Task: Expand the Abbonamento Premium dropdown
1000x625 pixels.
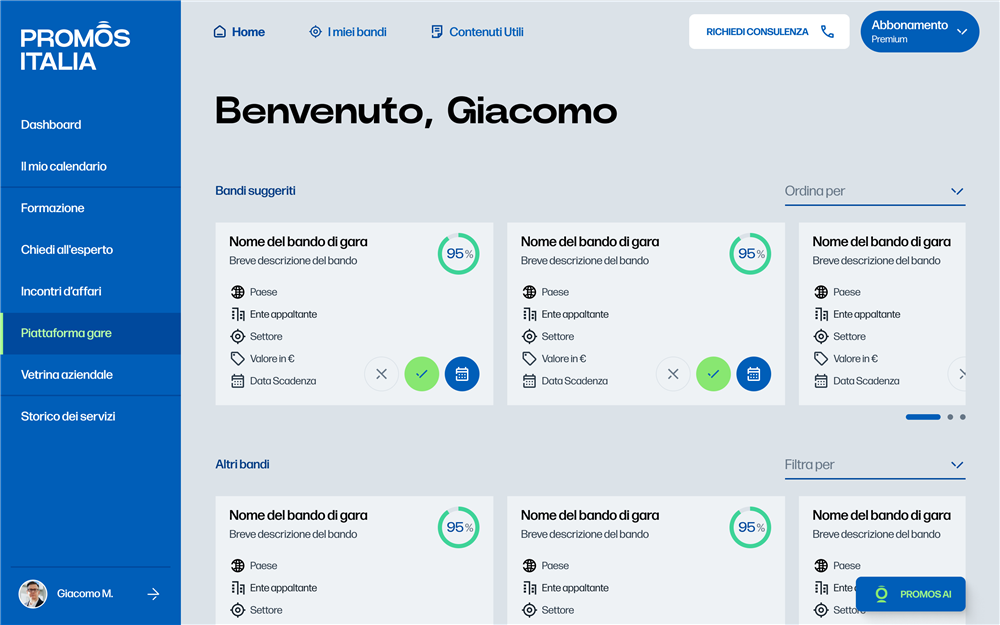Action: (920, 32)
